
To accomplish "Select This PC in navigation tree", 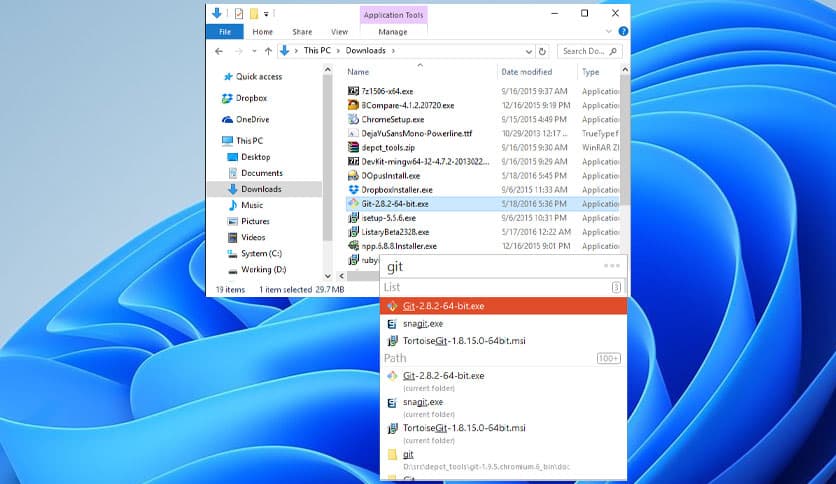I will (250, 141).
